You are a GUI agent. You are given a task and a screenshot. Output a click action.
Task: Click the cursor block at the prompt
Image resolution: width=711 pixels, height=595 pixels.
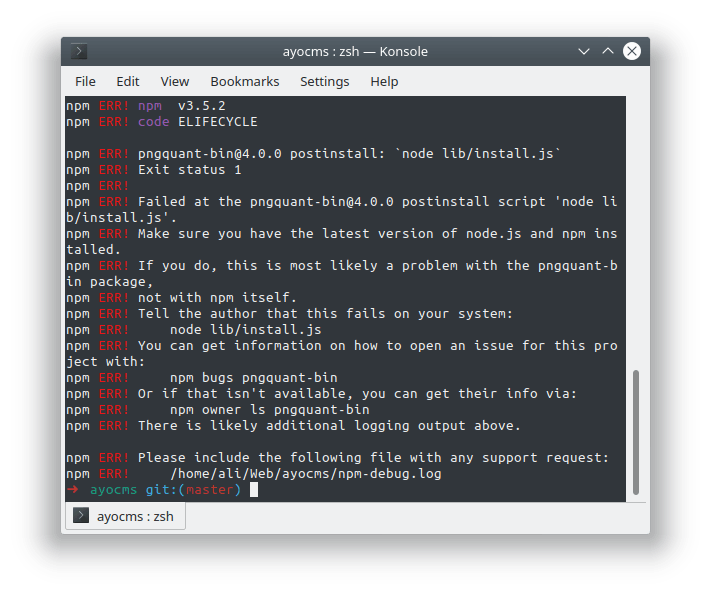254,489
